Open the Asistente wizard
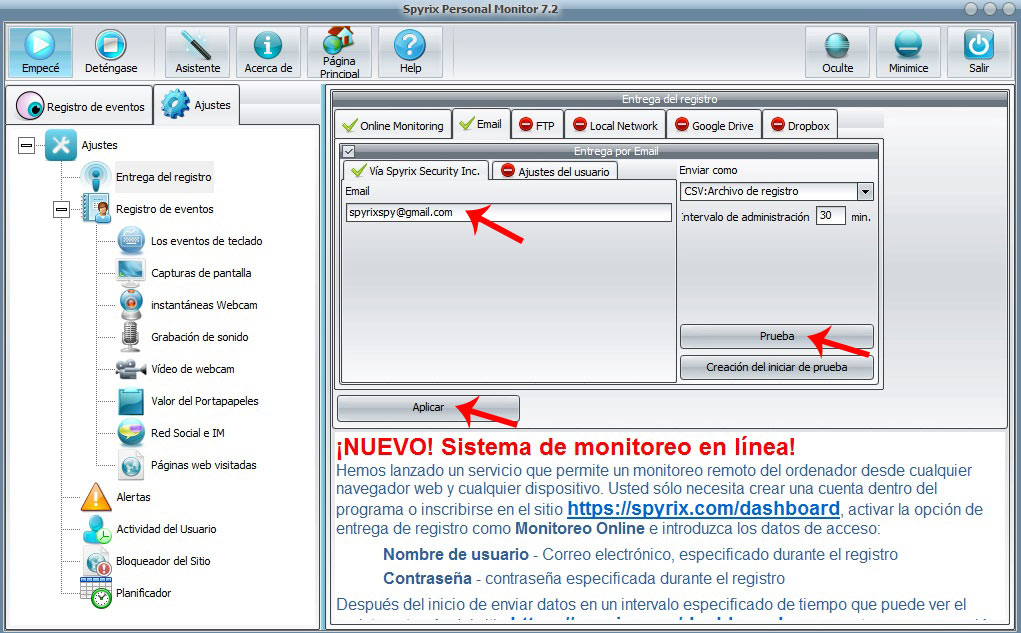This screenshot has width=1021, height=633. pos(197,52)
